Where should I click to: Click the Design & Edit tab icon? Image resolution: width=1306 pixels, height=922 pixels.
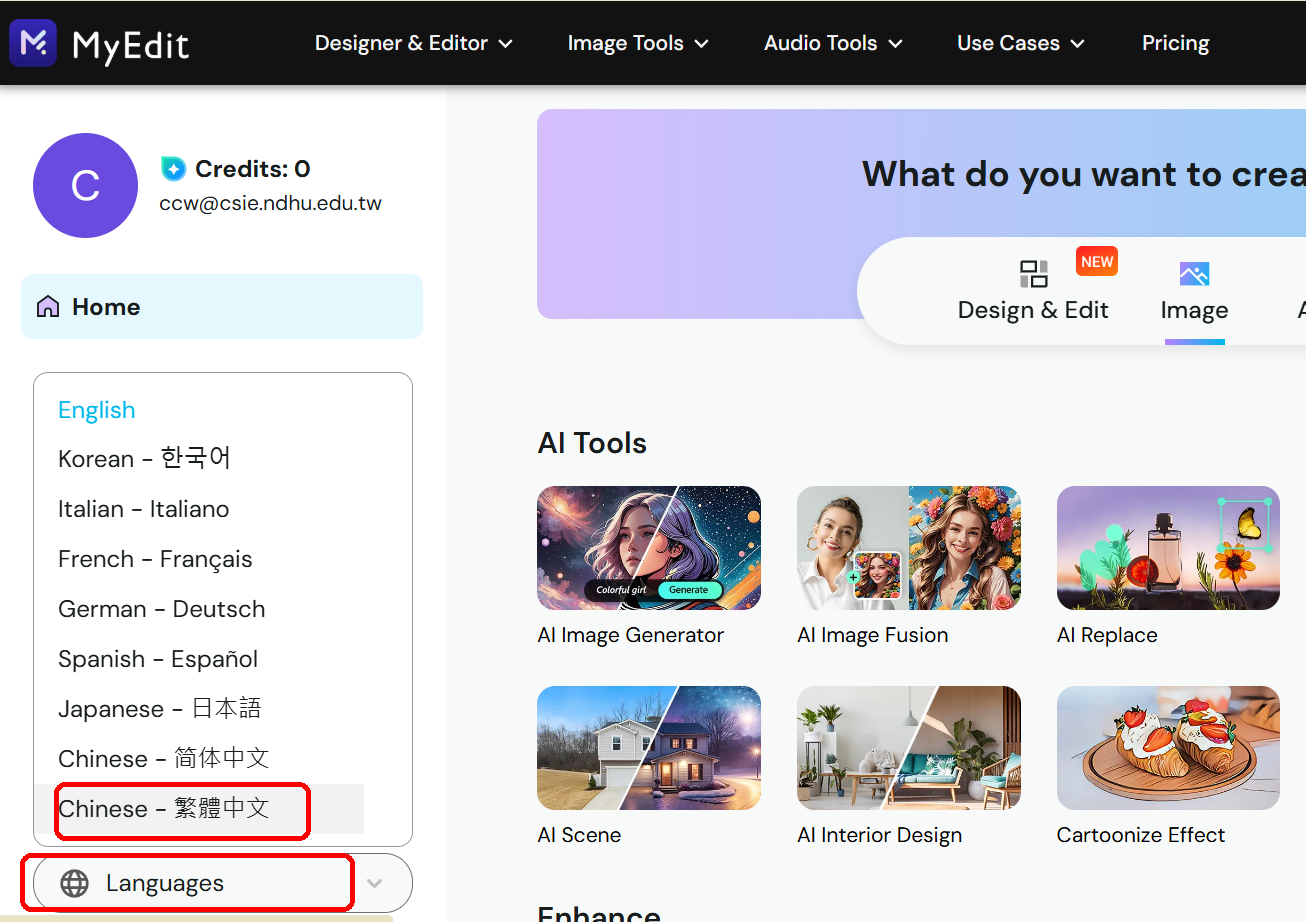tap(1033, 274)
